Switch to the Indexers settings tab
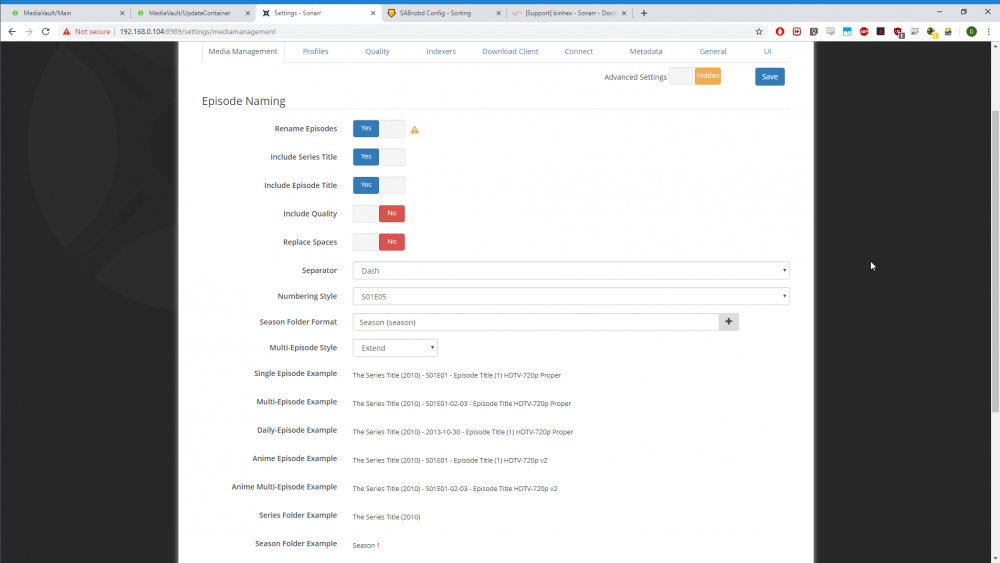Viewport: 1000px width, 563px height. coord(441,51)
